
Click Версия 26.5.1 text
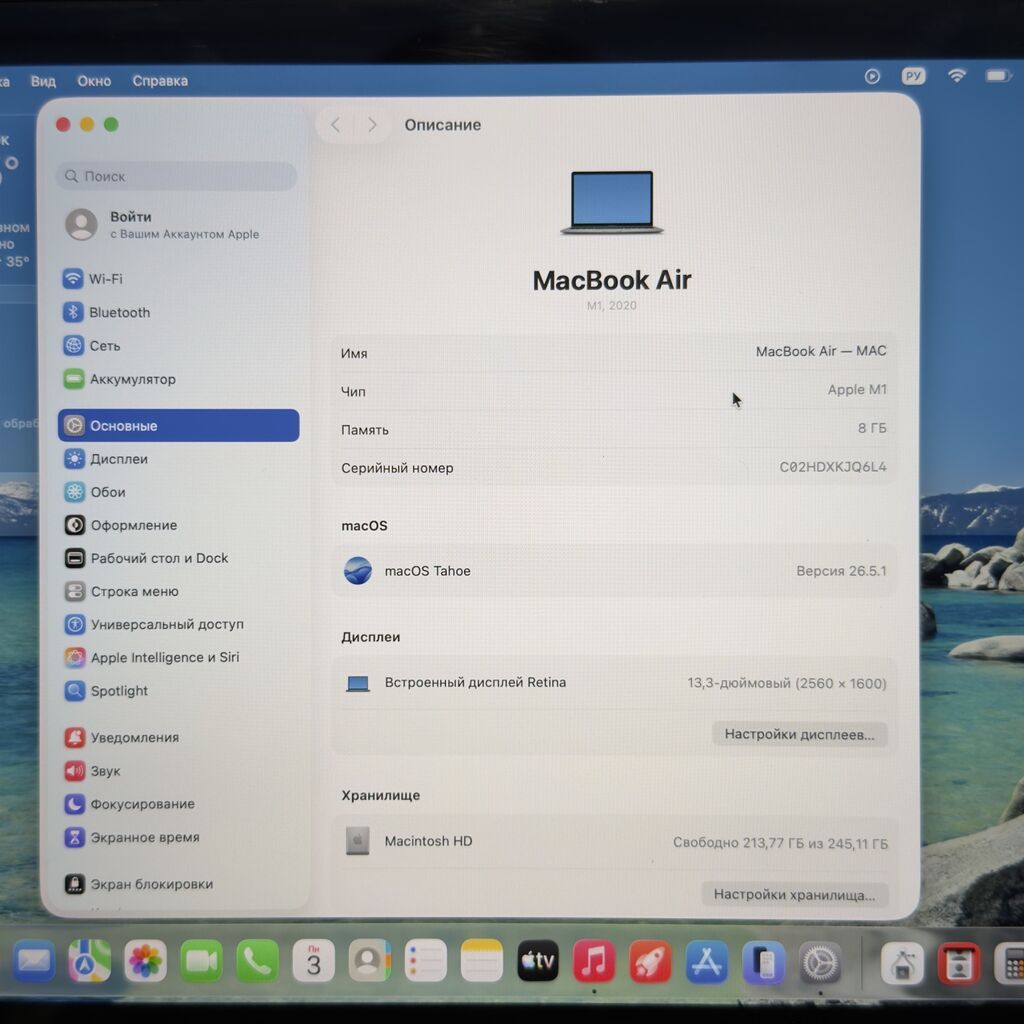pyautogui.click(x=841, y=571)
